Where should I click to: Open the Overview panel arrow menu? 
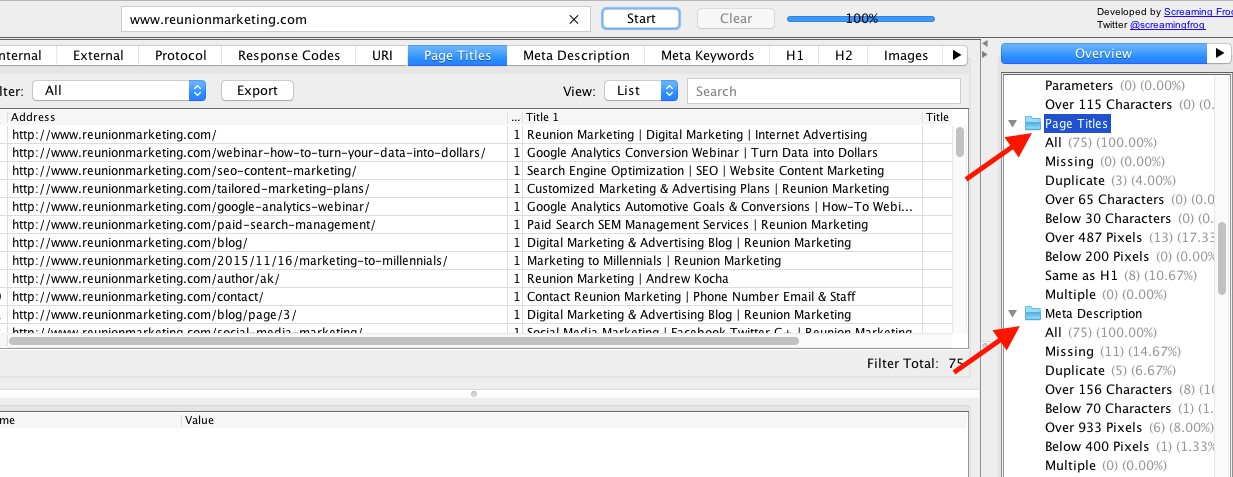(x=1219, y=54)
